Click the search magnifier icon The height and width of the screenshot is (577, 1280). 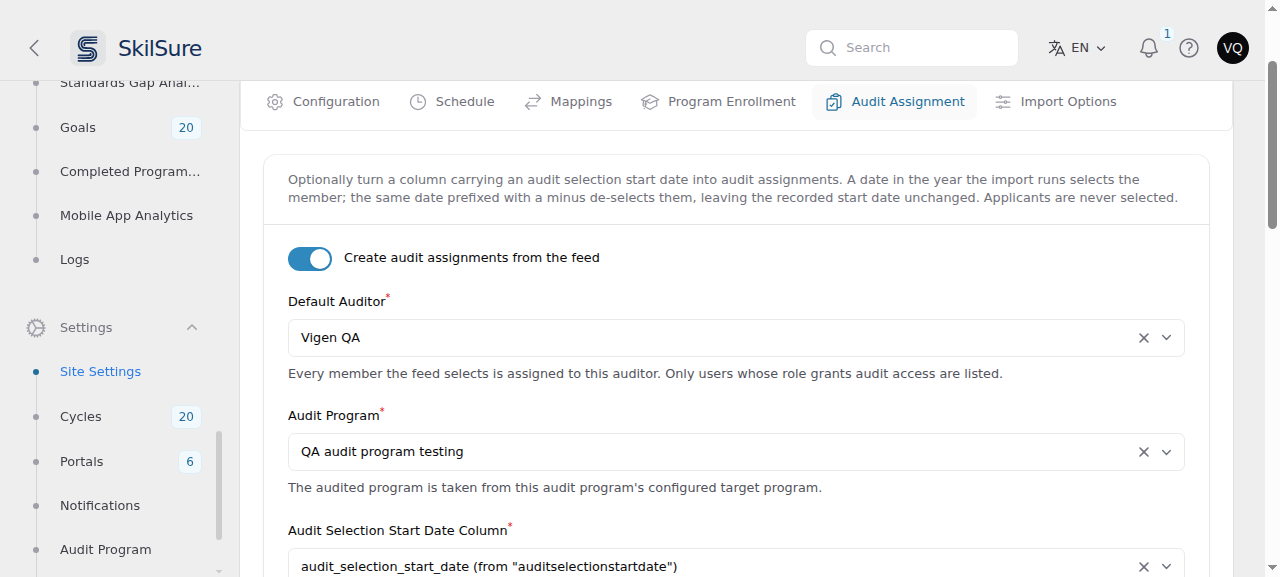[828, 48]
